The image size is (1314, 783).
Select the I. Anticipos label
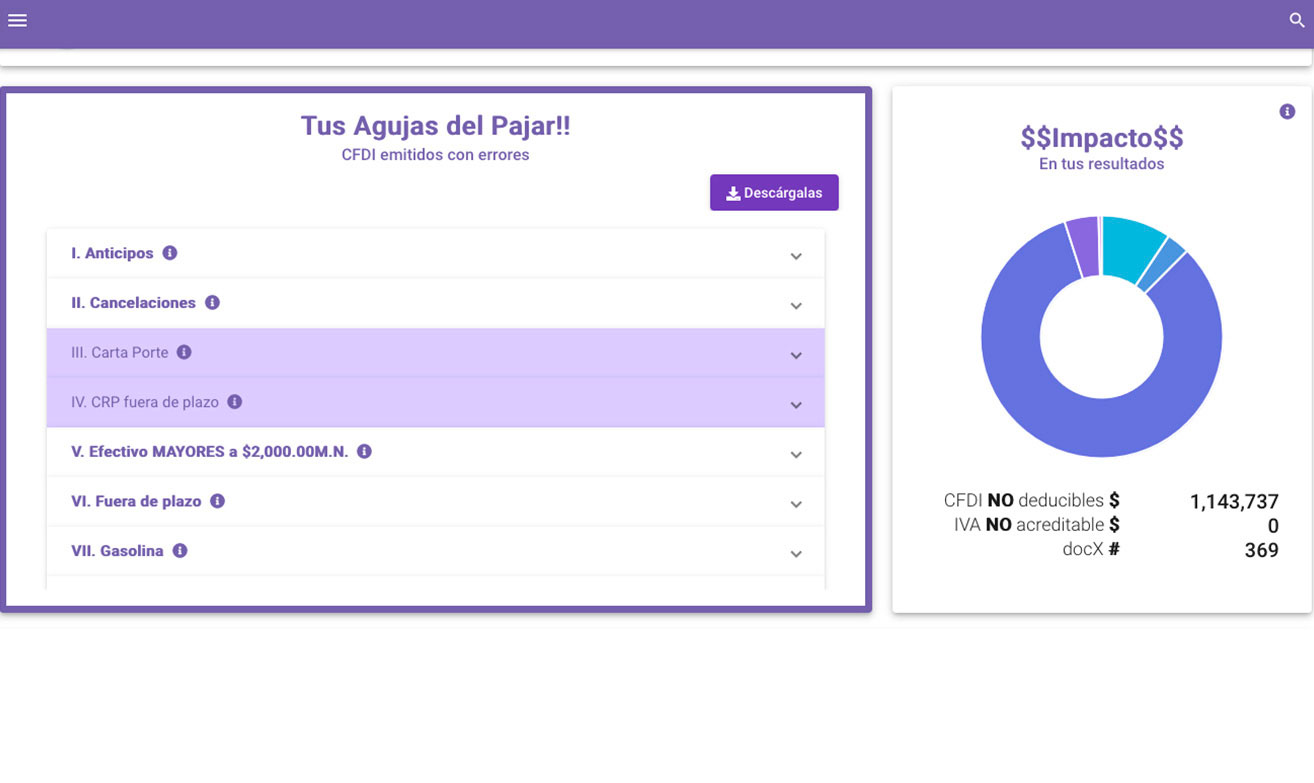112,253
